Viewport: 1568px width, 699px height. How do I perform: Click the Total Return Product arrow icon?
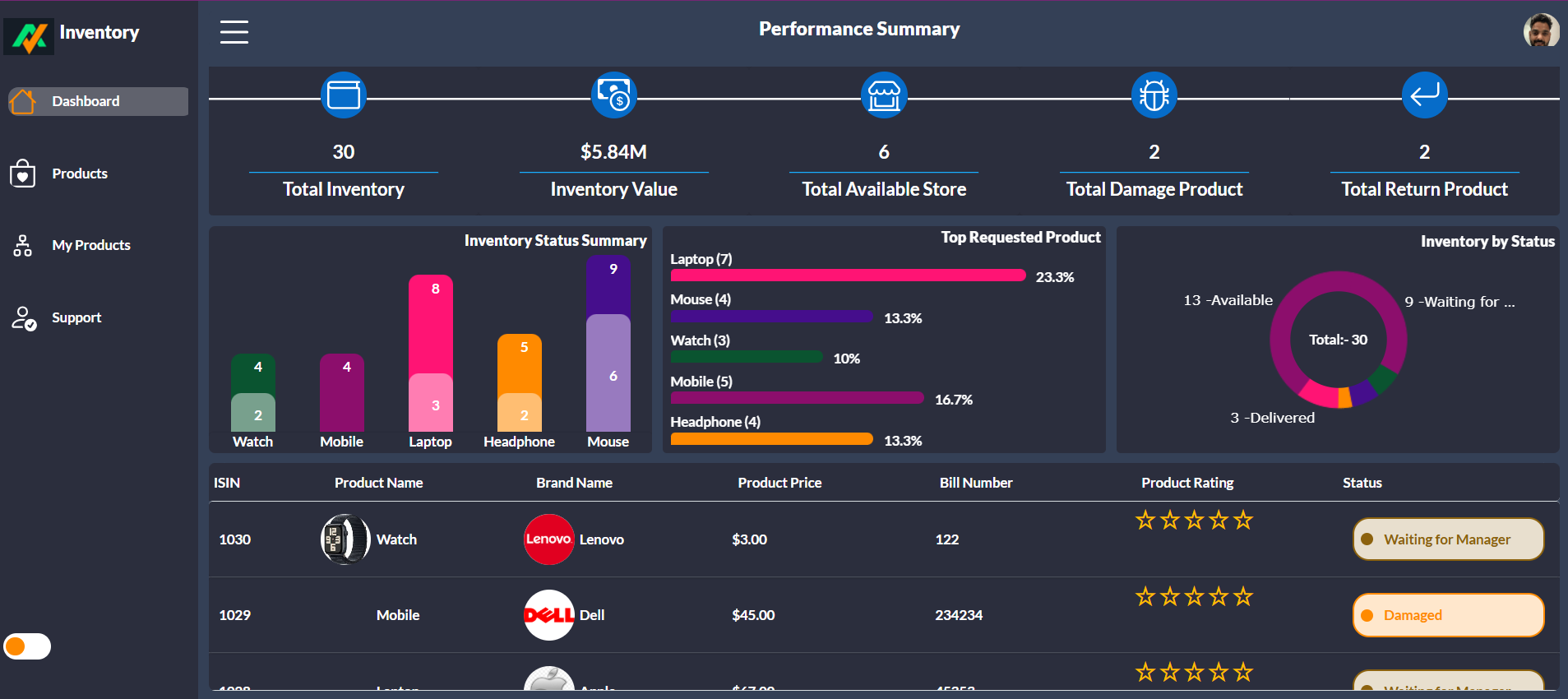[x=1424, y=95]
